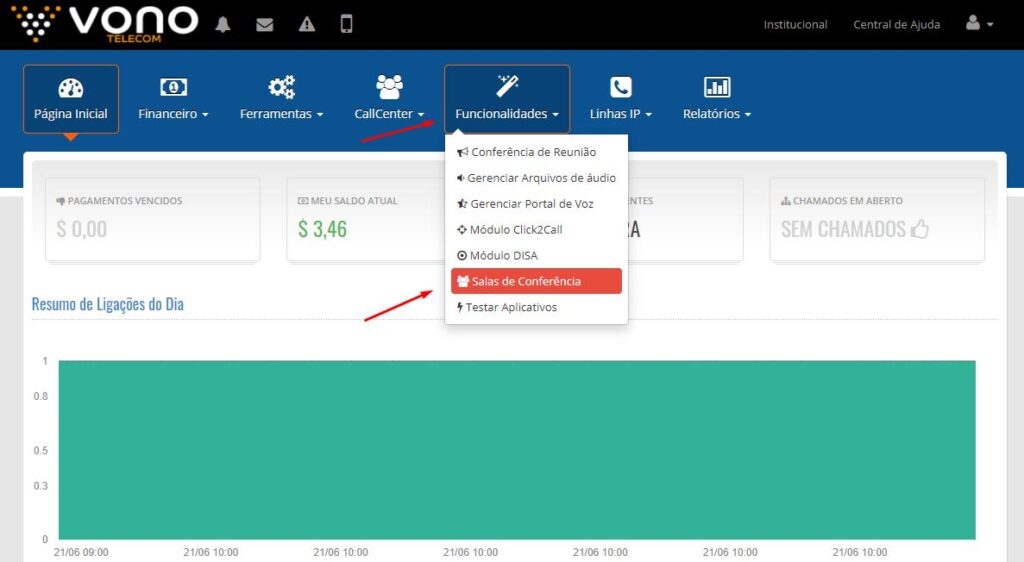Expand the Financeiro dropdown menu

pyautogui.click(x=173, y=99)
